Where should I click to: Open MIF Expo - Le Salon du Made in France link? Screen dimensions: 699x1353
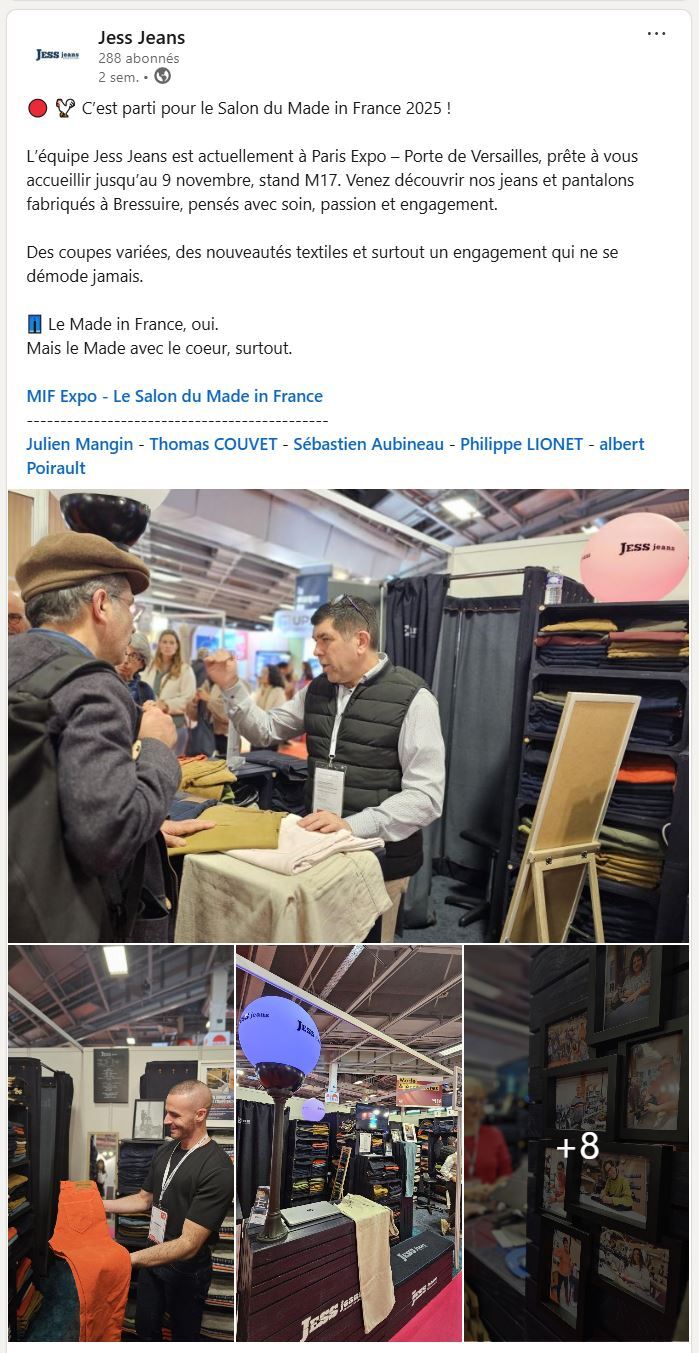(175, 396)
